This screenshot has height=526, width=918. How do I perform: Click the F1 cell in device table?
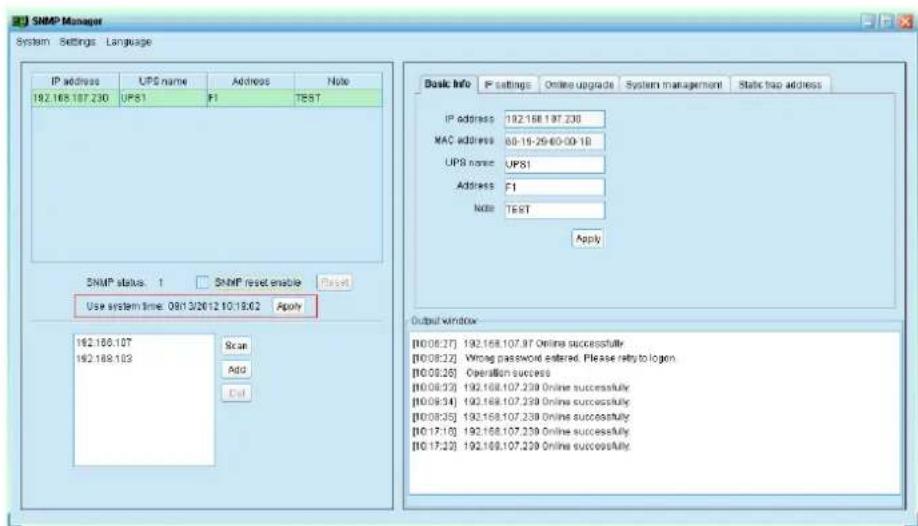(x=251, y=98)
